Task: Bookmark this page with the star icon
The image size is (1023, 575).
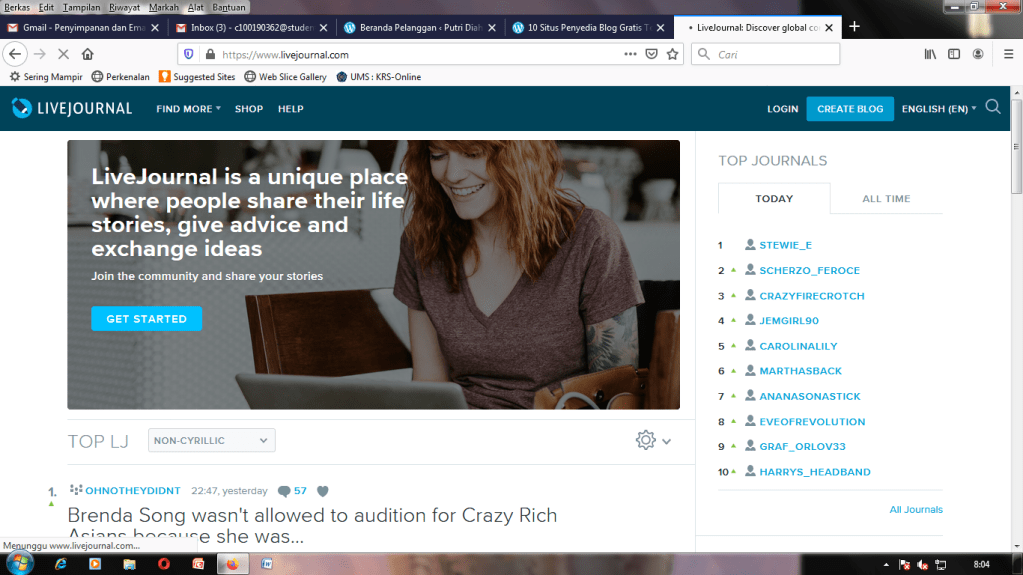Action: point(673,54)
